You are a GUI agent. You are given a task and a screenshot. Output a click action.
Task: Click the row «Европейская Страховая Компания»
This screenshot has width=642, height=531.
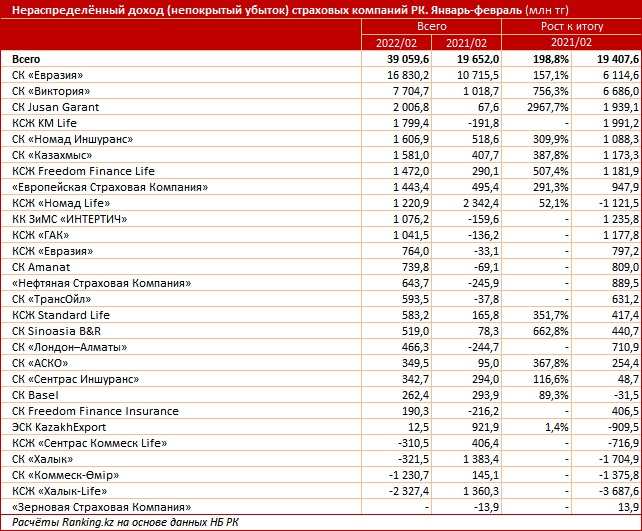click(110, 187)
